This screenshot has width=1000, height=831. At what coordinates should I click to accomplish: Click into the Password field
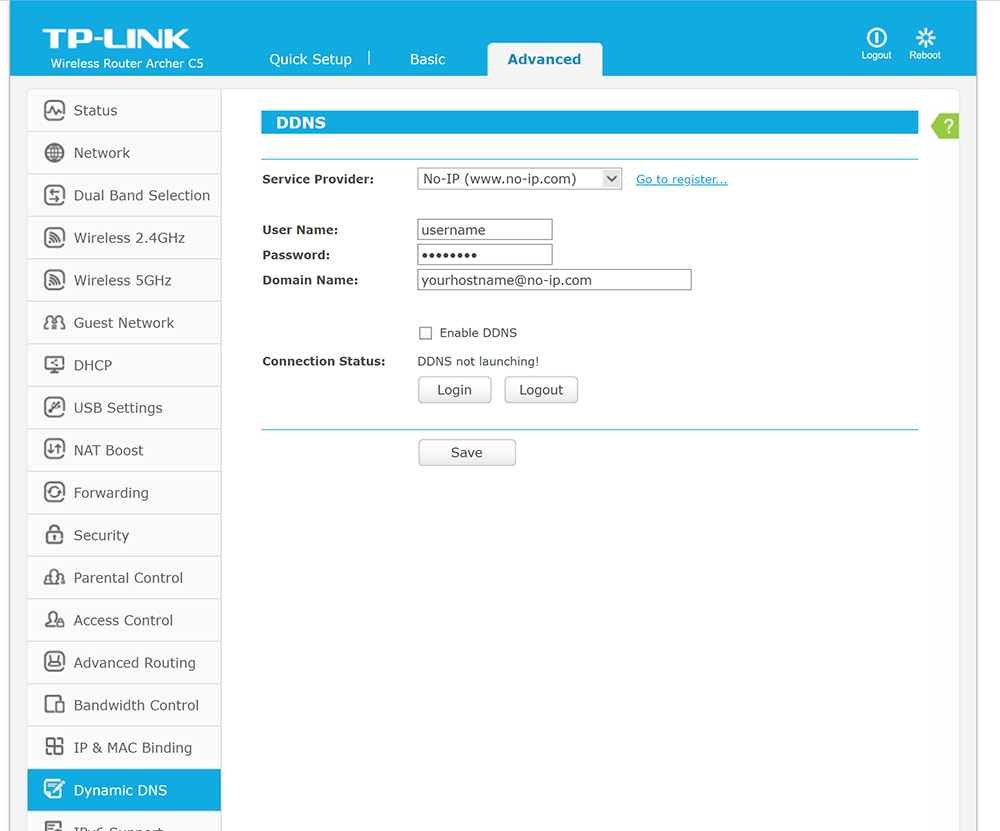[x=484, y=255]
